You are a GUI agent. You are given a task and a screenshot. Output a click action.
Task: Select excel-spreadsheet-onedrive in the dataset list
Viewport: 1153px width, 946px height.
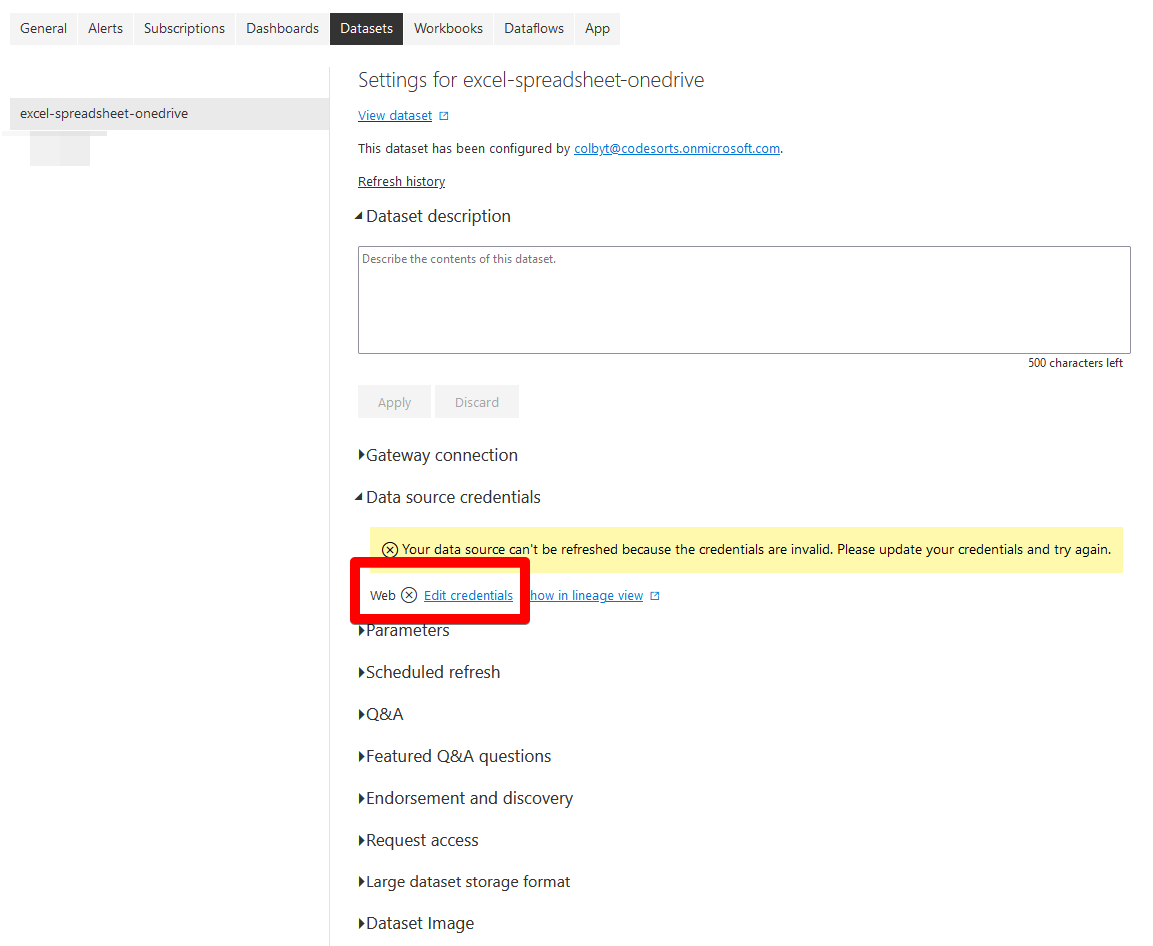pyautogui.click(x=104, y=114)
